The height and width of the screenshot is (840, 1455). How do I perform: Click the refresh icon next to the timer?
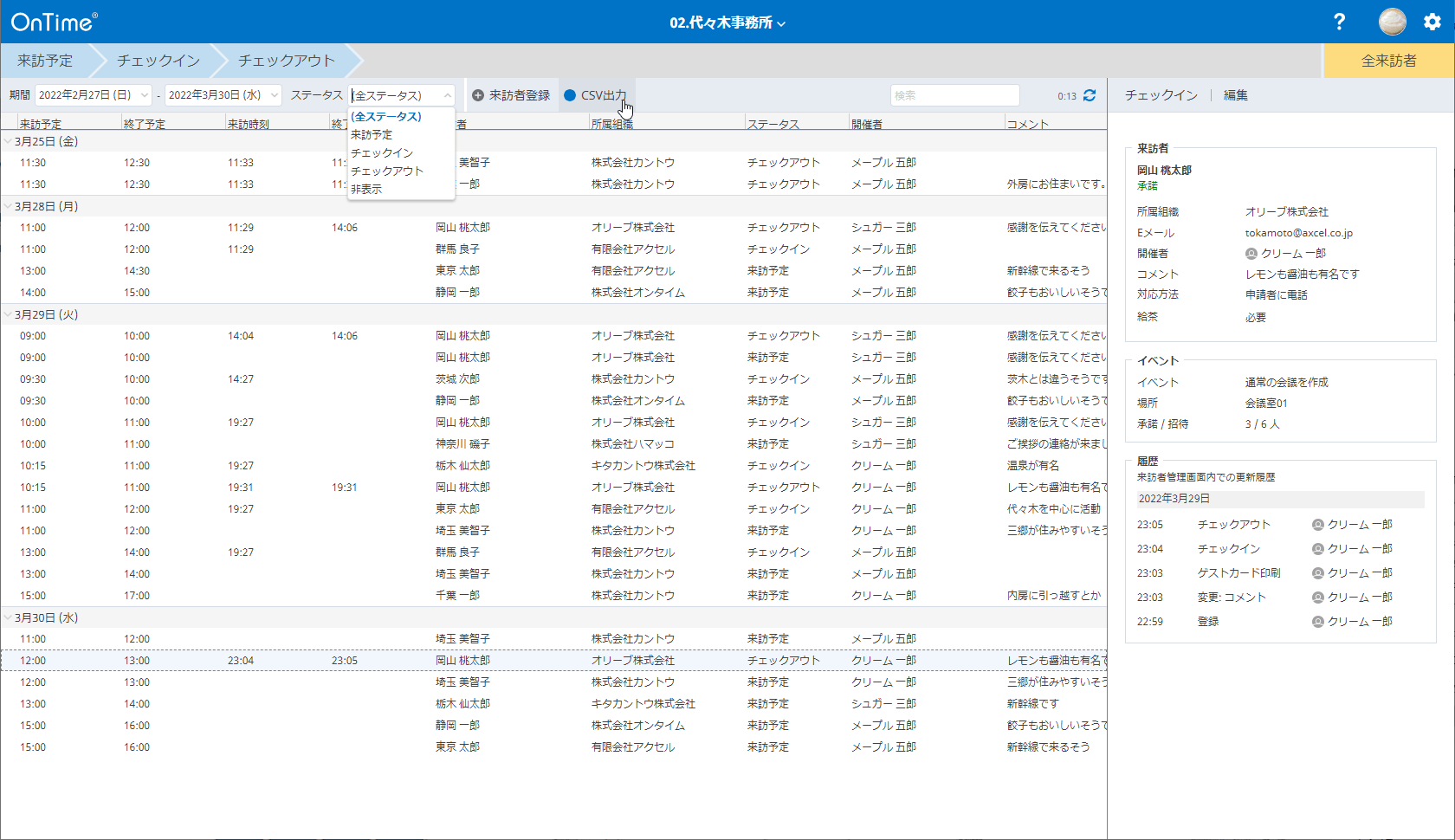pyautogui.click(x=1090, y=95)
